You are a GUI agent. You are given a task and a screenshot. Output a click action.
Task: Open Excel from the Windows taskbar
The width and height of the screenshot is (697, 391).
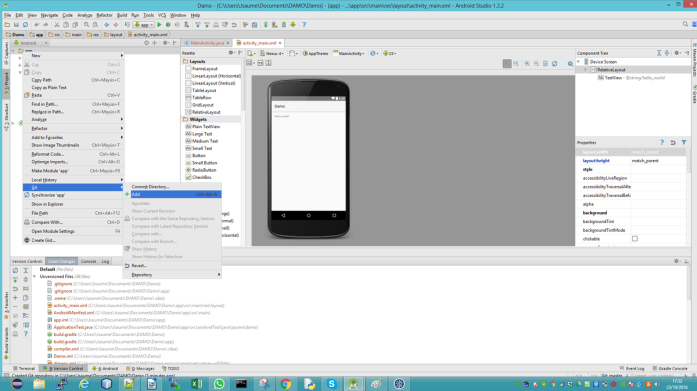point(196,383)
